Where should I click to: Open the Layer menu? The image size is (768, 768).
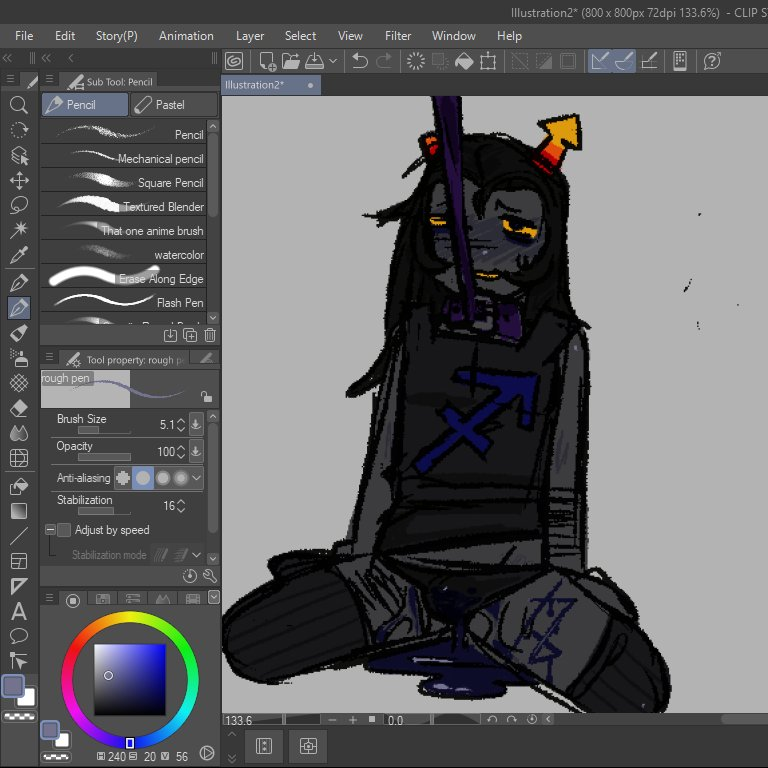click(250, 36)
